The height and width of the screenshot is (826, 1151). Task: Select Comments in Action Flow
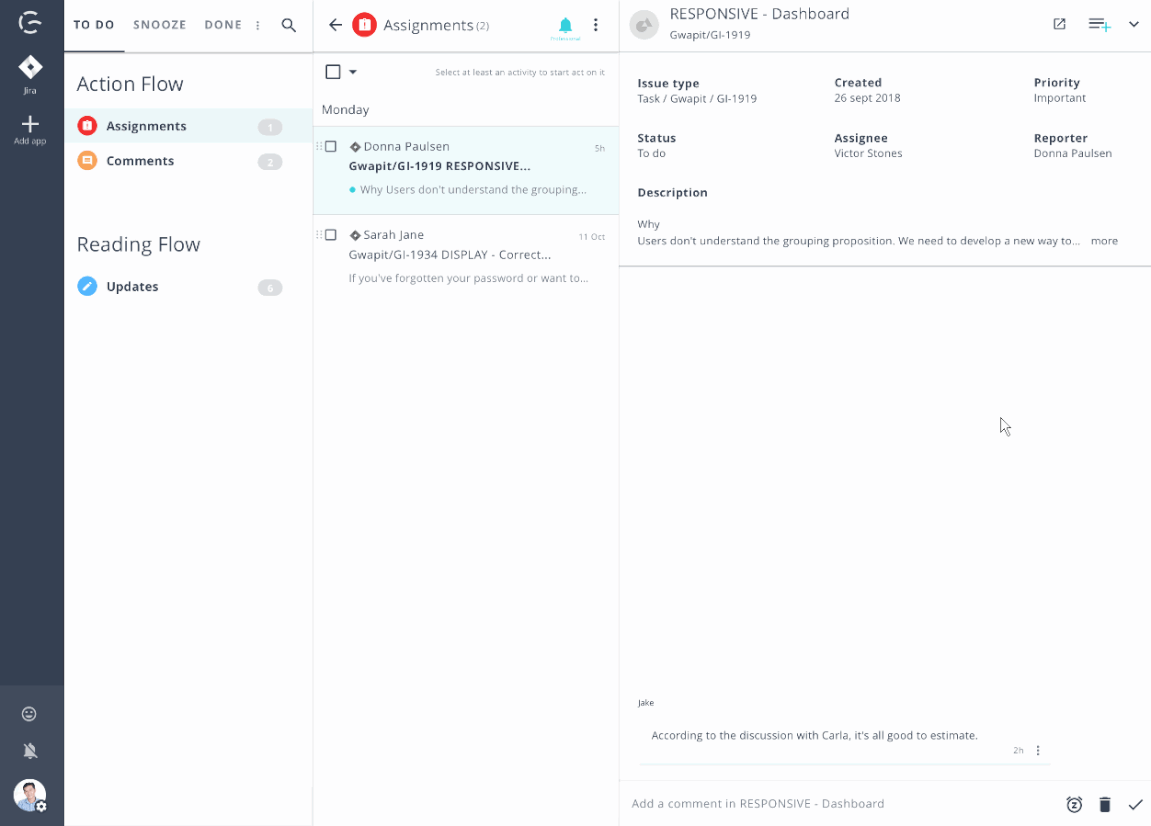click(188, 161)
